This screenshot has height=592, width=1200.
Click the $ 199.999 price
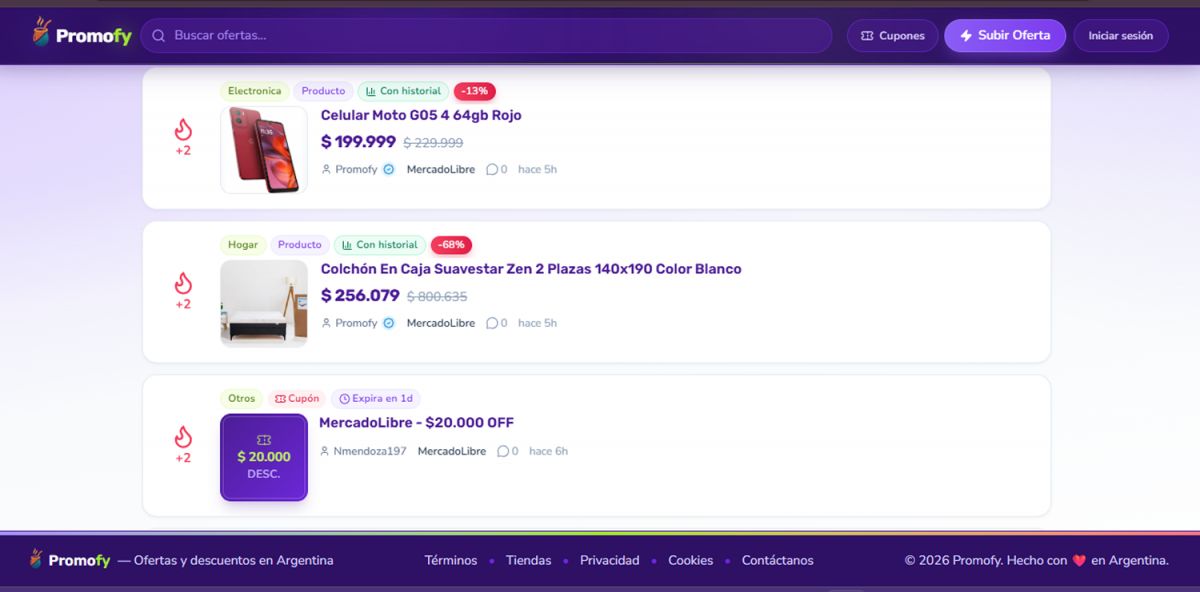coord(358,142)
